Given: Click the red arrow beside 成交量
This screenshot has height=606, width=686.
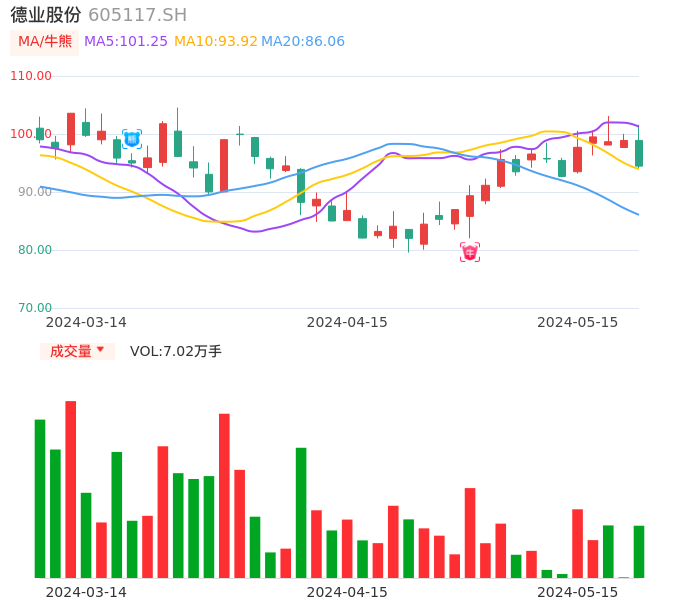Looking at the screenshot, I should (x=100, y=350).
